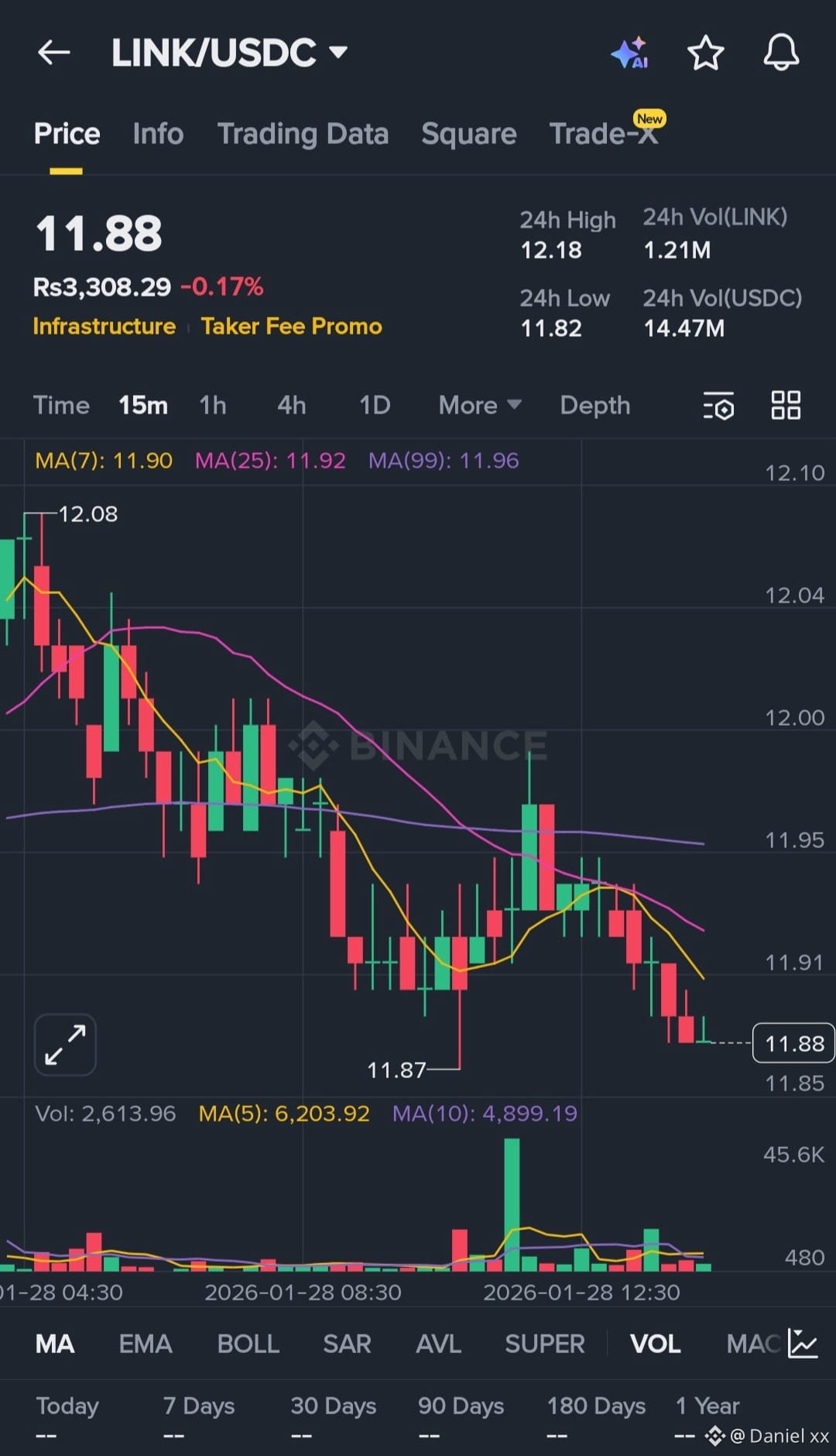The width and height of the screenshot is (836, 1456).
Task: Tap the Vol: 2,613.96 readout
Action: 105,1114
